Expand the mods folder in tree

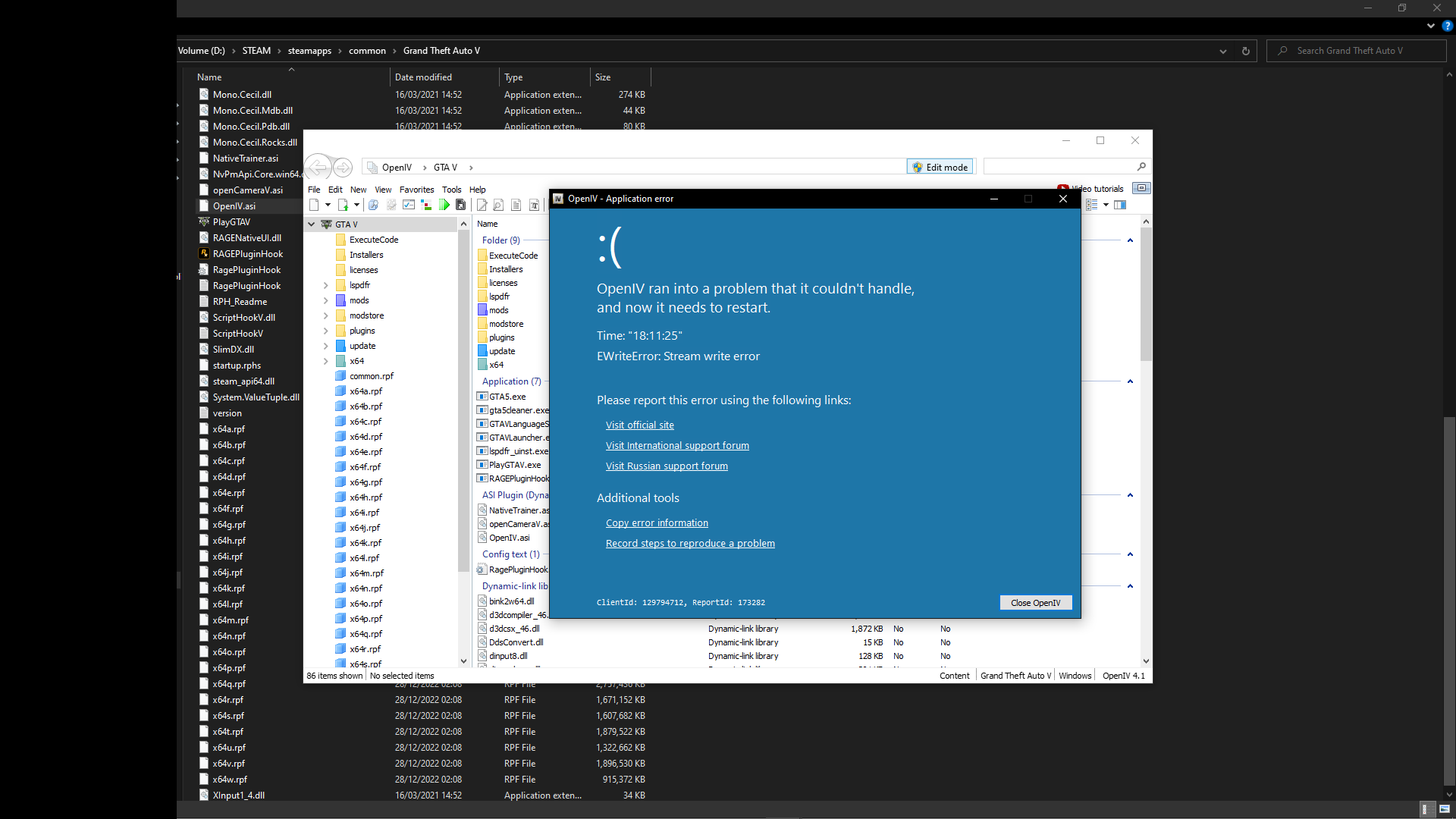click(x=326, y=300)
